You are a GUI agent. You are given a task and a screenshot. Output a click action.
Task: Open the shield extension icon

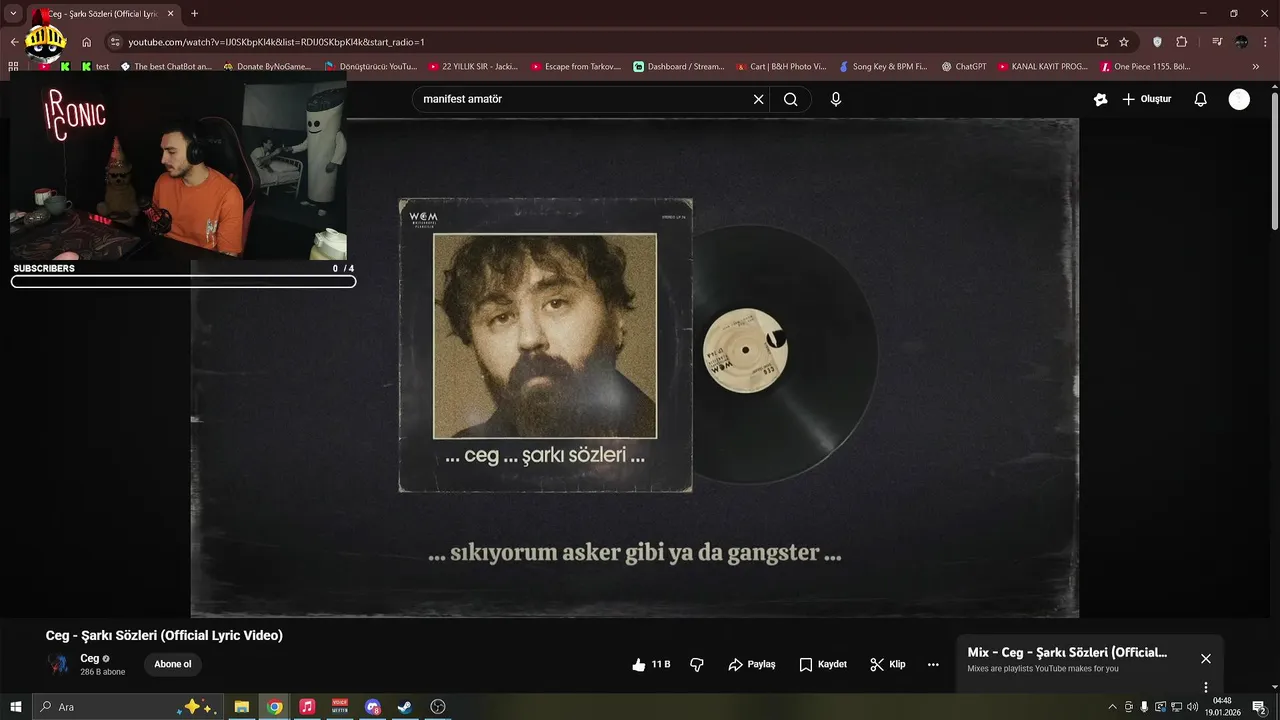pyautogui.click(x=1158, y=42)
